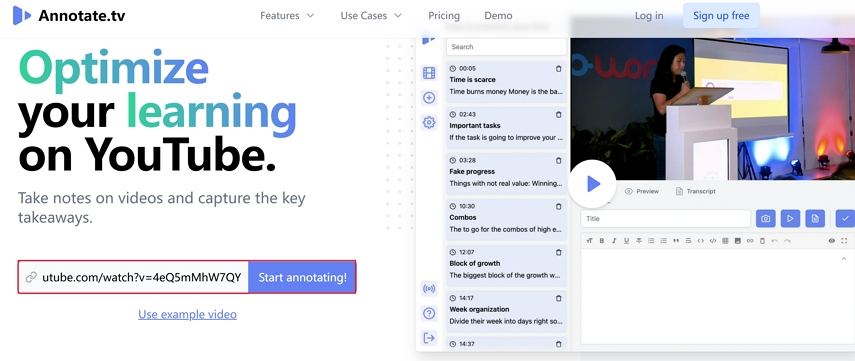
Task: Delete the Week organization note
Action: point(558,298)
